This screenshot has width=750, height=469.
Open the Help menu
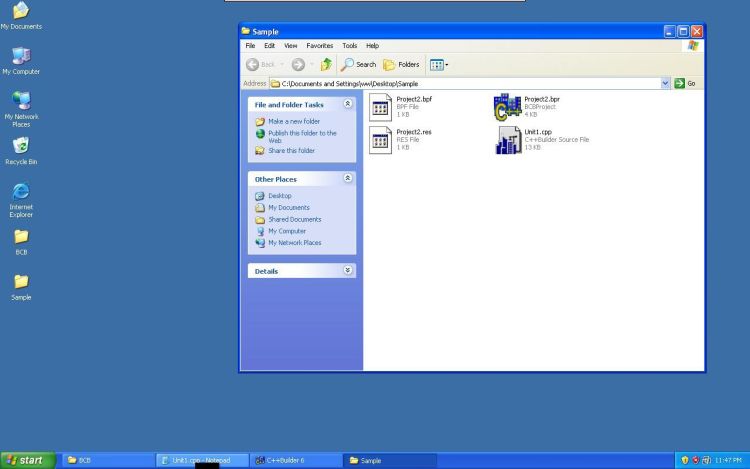[x=372, y=46]
